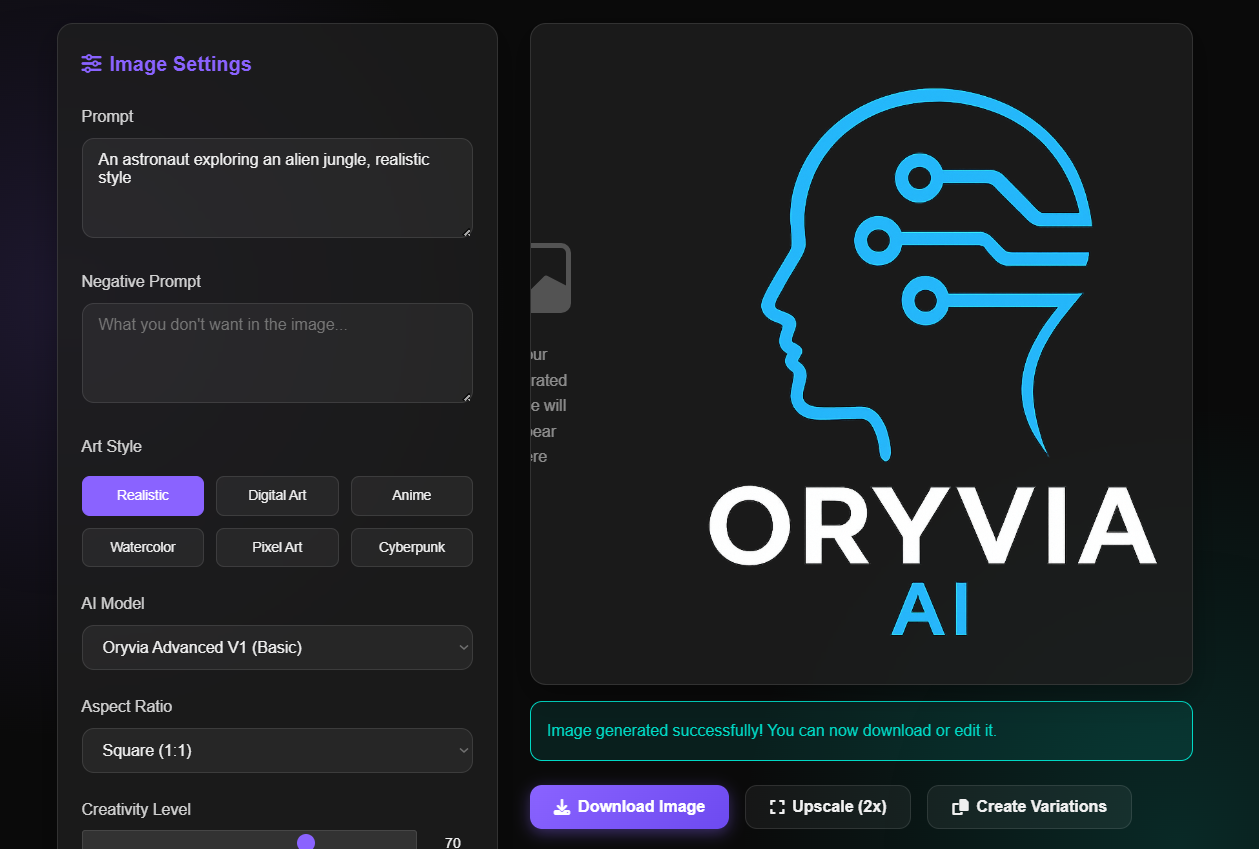This screenshot has width=1259, height=849.
Task: Click the image placeholder icon
Action: point(550,278)
